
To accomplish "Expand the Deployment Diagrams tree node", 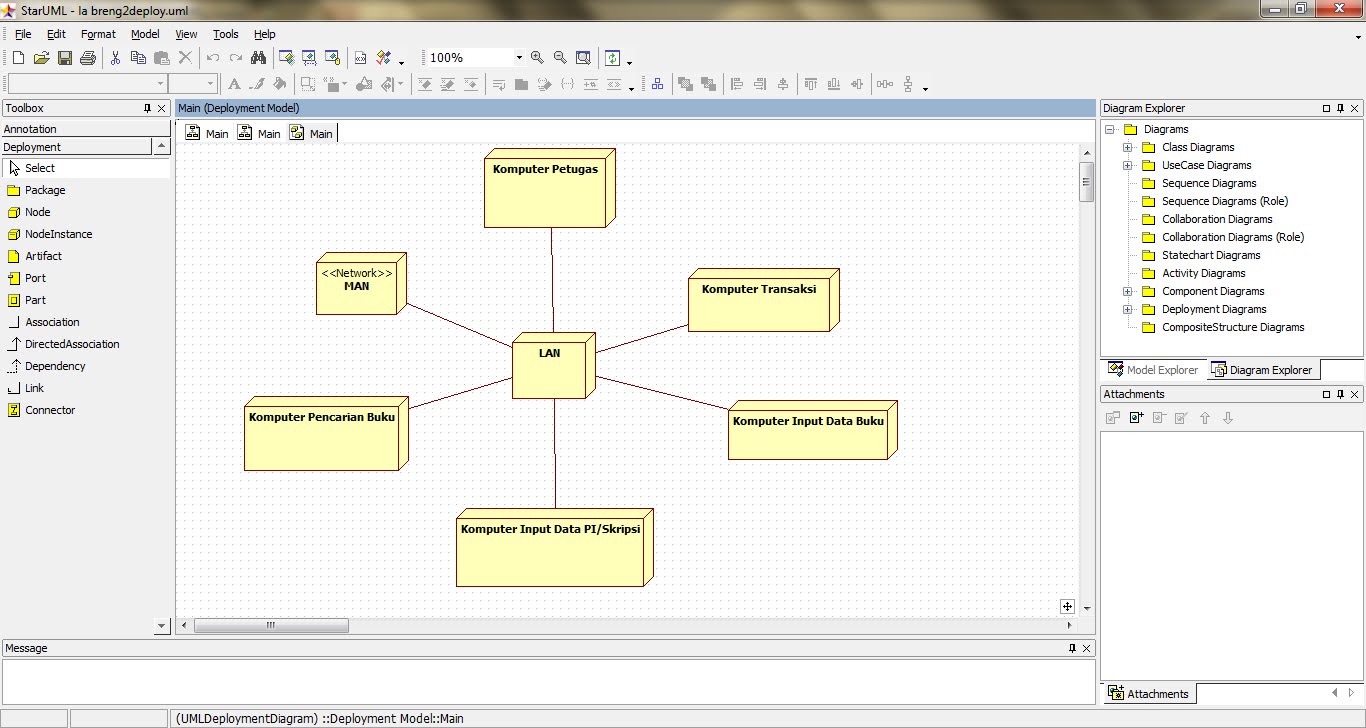I will click(1127, 309).
